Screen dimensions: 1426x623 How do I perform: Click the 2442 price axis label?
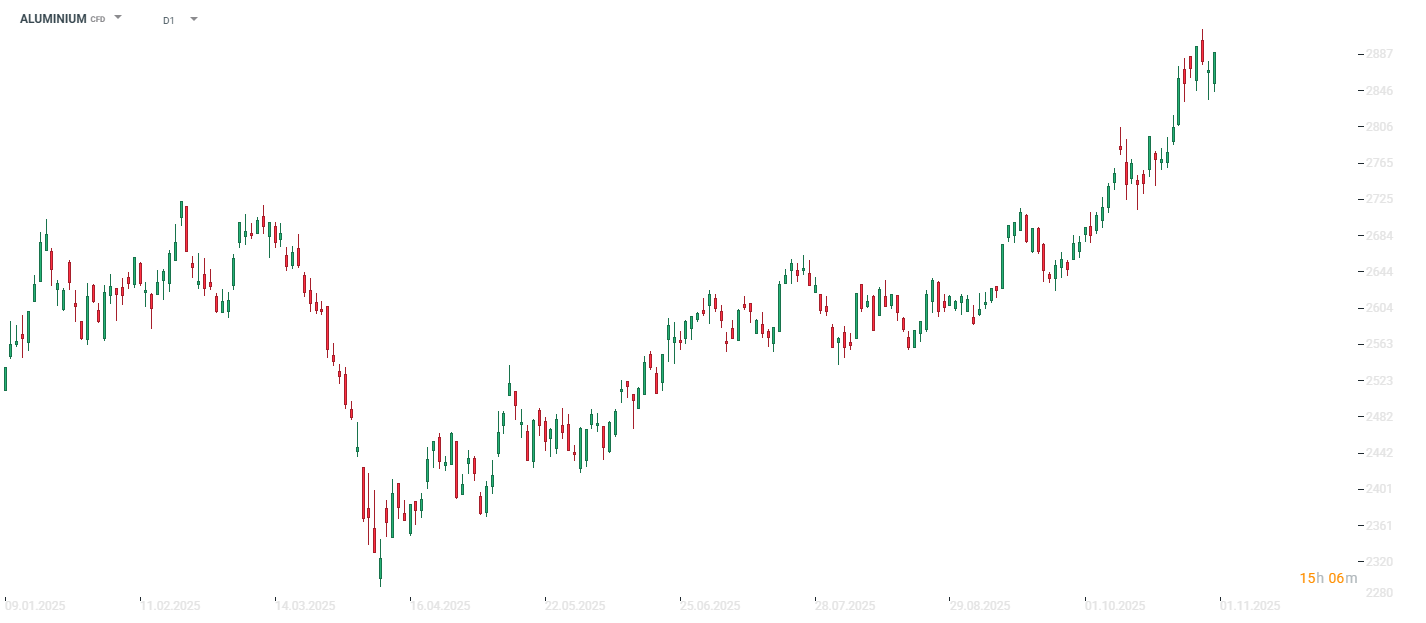(1379, 453)
